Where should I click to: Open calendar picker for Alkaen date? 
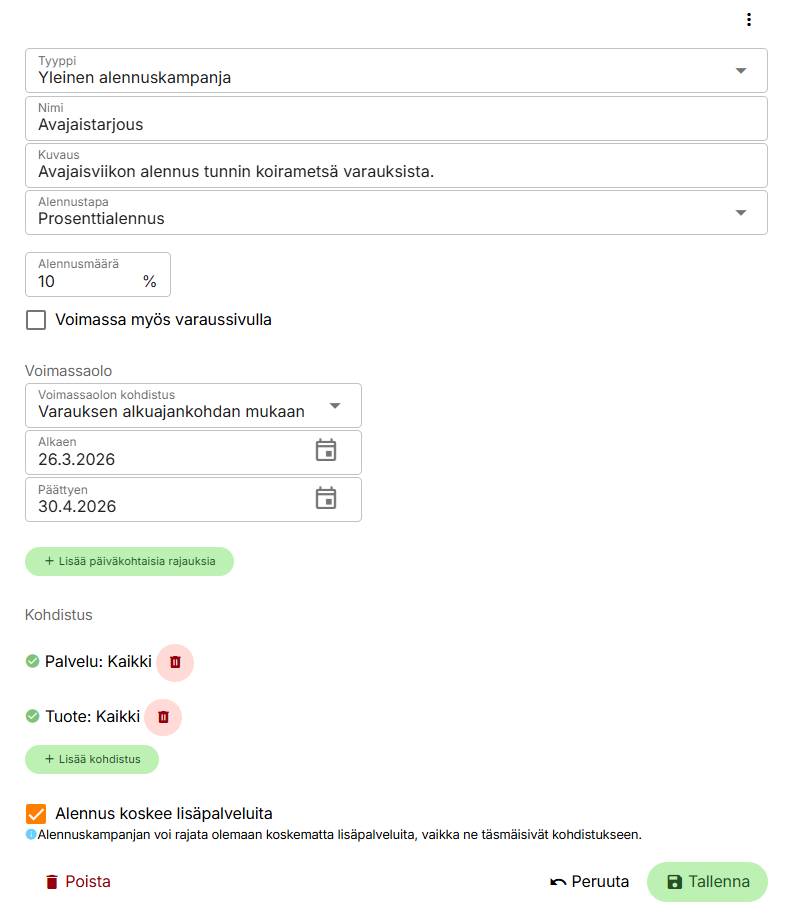coord(326,451)
